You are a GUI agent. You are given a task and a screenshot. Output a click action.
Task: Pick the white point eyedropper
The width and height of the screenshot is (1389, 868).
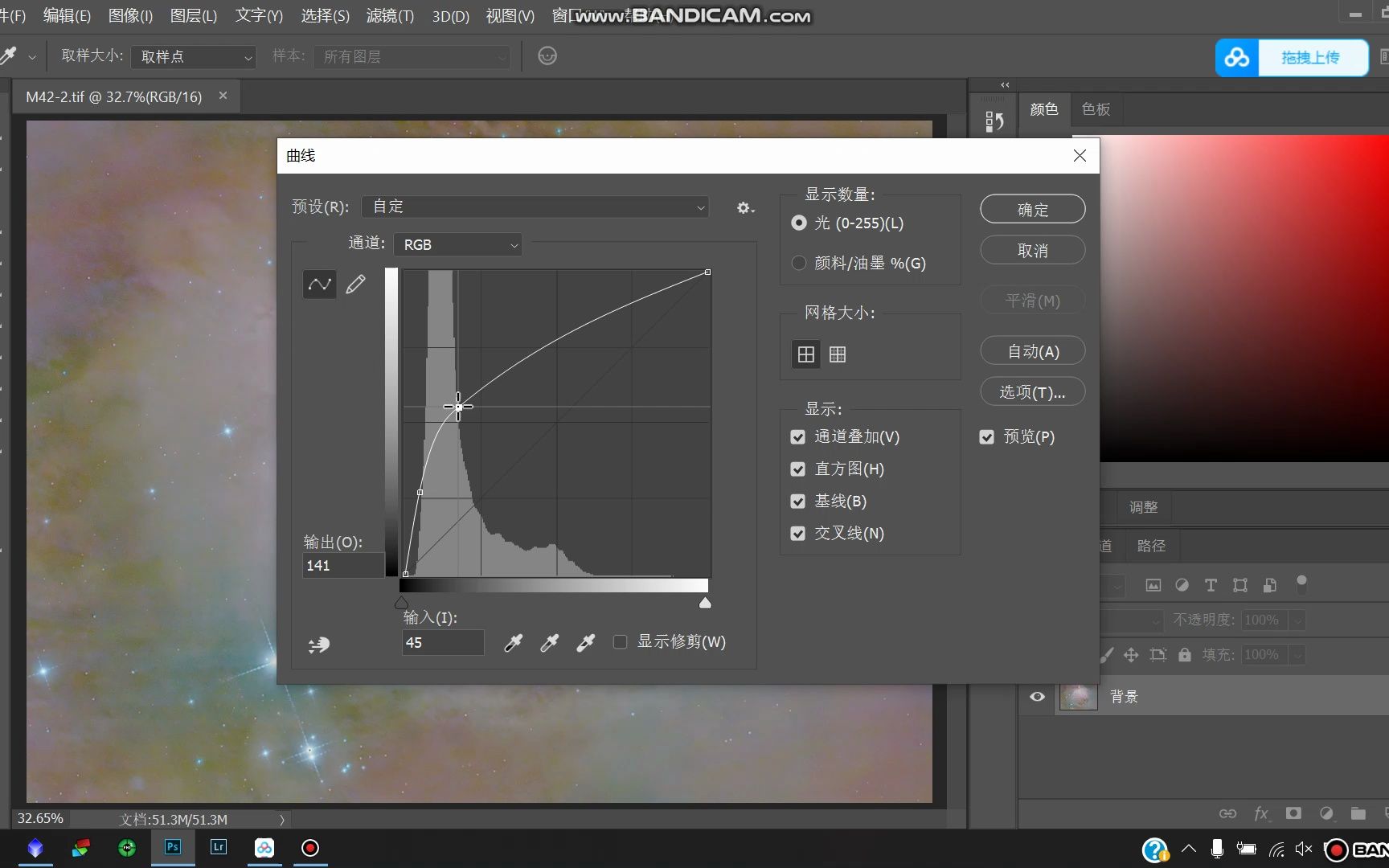click(x=585, y=642)
